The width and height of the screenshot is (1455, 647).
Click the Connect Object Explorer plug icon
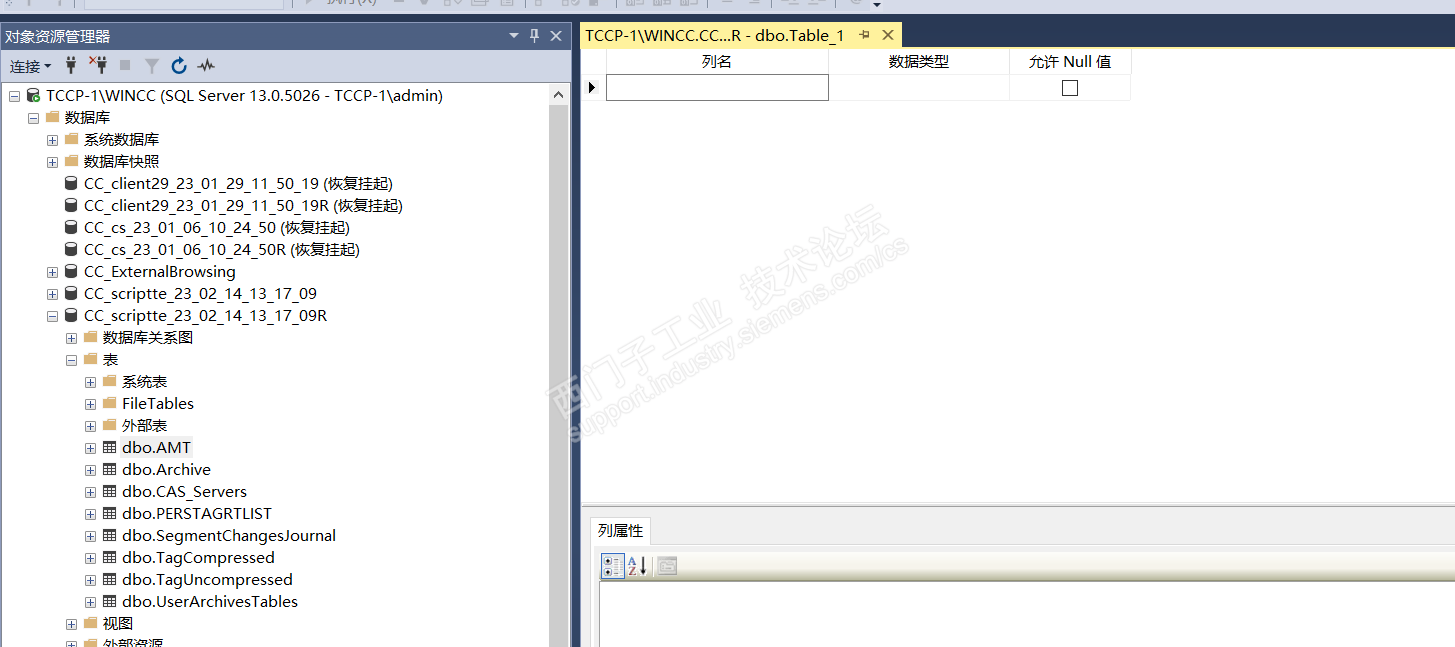click(71, 66)
